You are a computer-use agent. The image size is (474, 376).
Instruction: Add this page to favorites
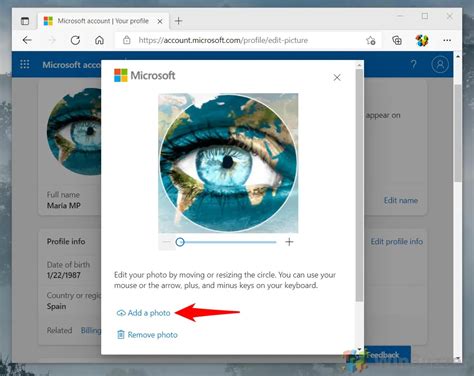pos(371,40)
